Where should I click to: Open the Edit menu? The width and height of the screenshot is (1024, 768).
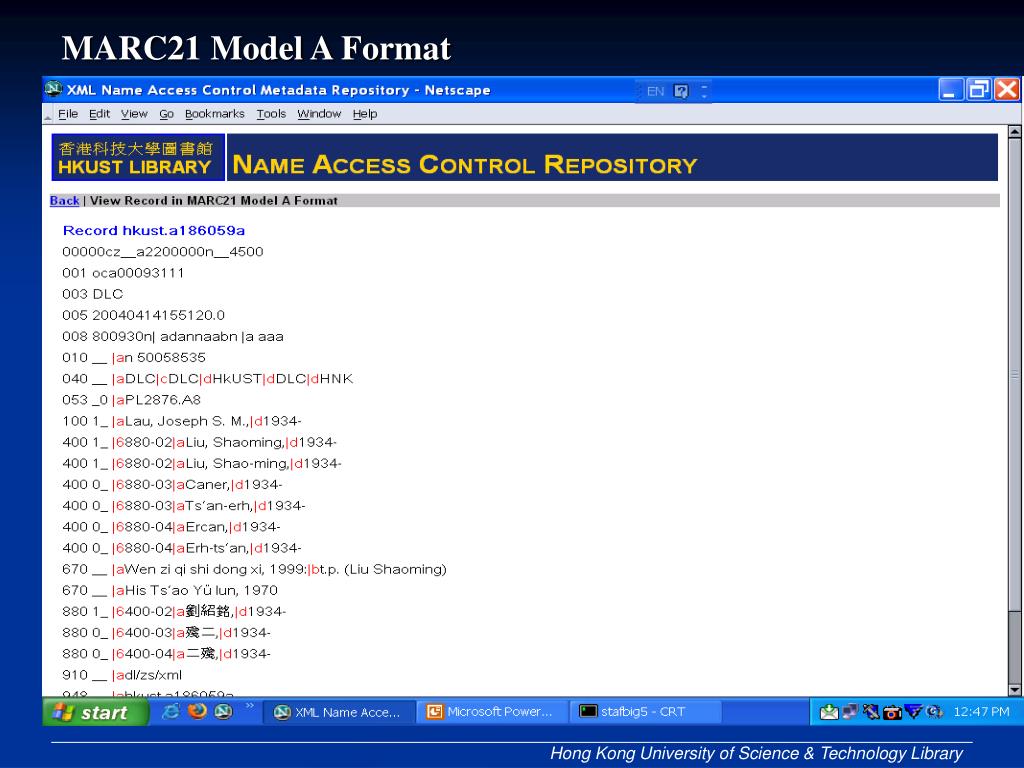click(99, 114)
